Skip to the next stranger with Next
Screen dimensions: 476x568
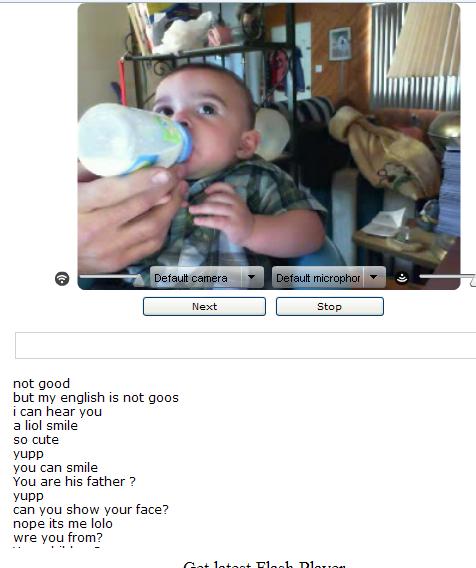204,306
